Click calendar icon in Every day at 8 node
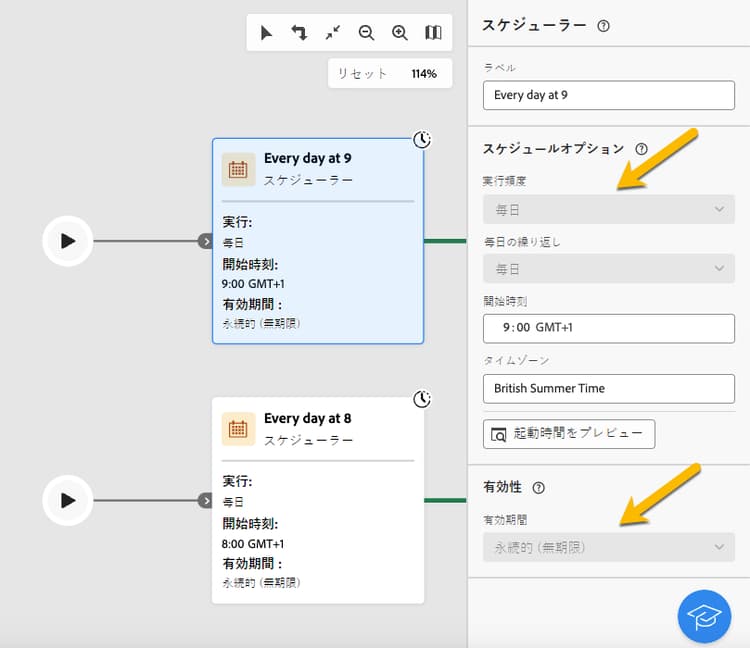Viewport: 750px width, 648px height. [238, 429]
